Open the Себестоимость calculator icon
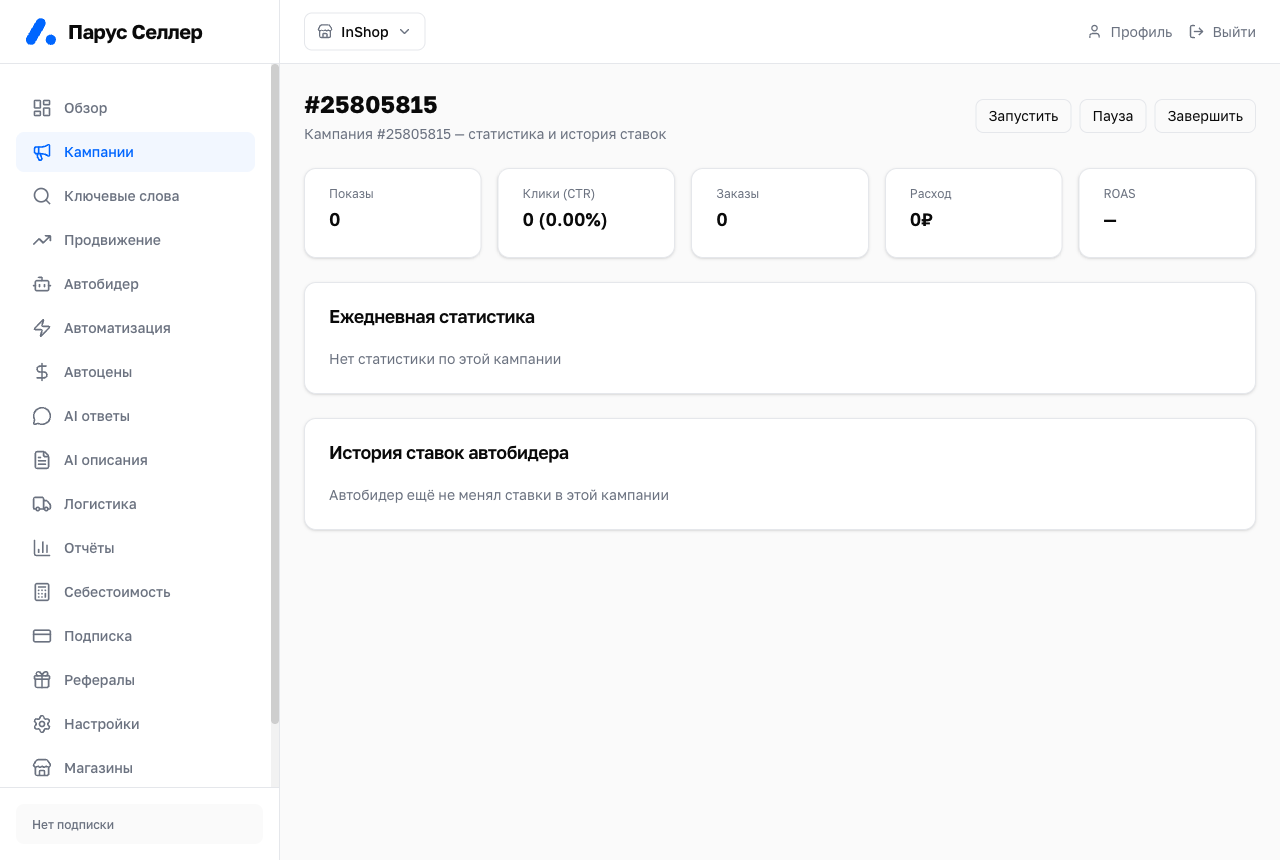 [42, 592]
